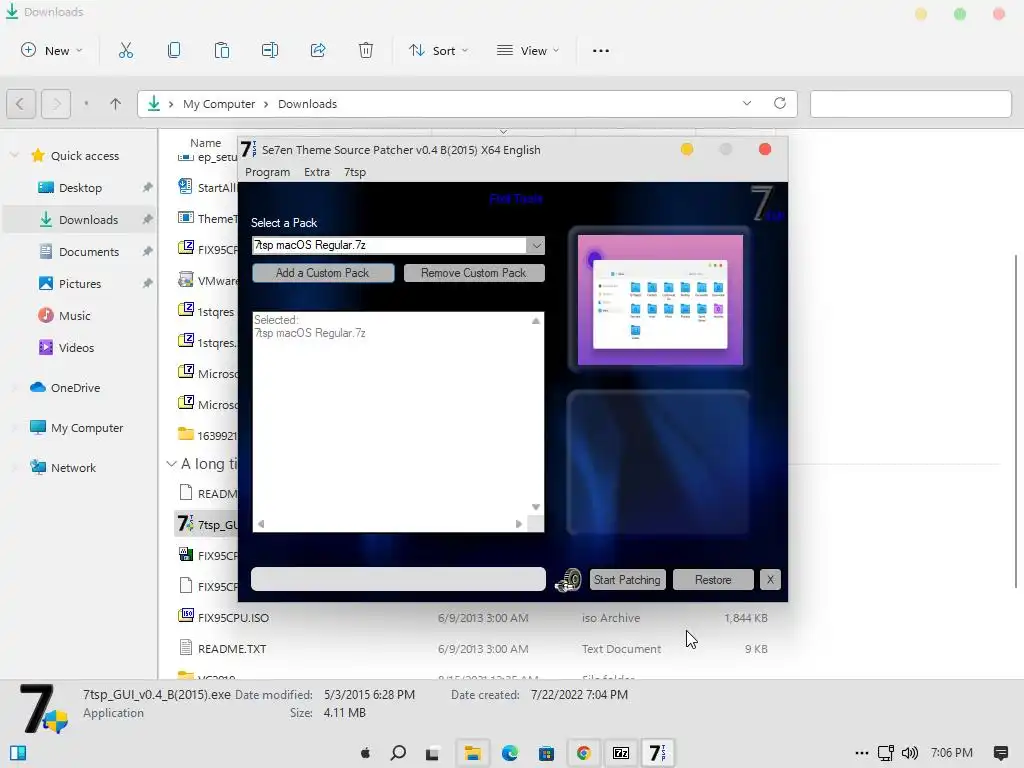Viewport: 1024px width, 768px height.
Task: Select the README.TXT file row
Action: 473,648
